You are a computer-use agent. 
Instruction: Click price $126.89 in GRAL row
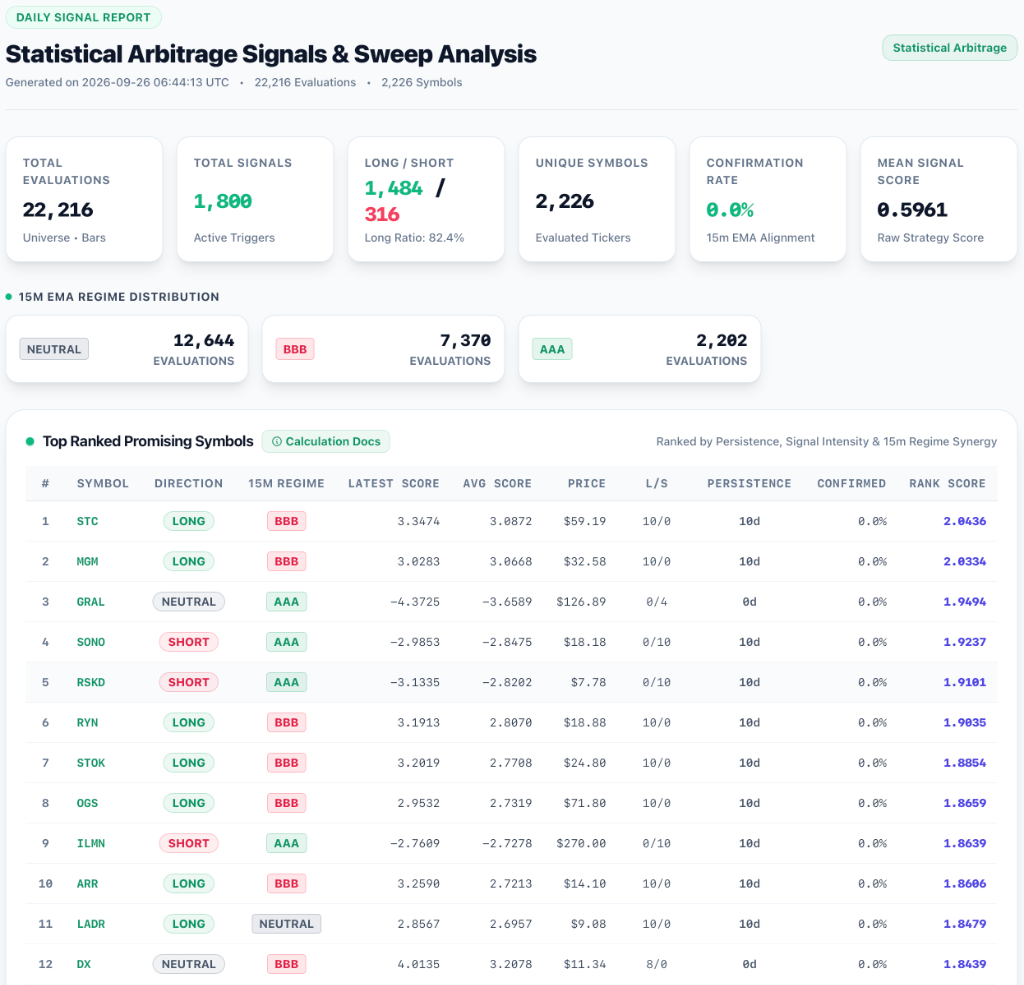581,602
